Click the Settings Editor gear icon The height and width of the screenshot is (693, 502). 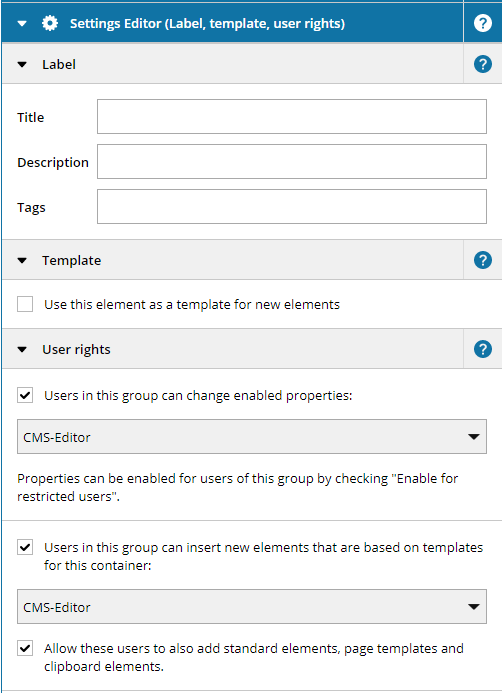pos(50,23)
